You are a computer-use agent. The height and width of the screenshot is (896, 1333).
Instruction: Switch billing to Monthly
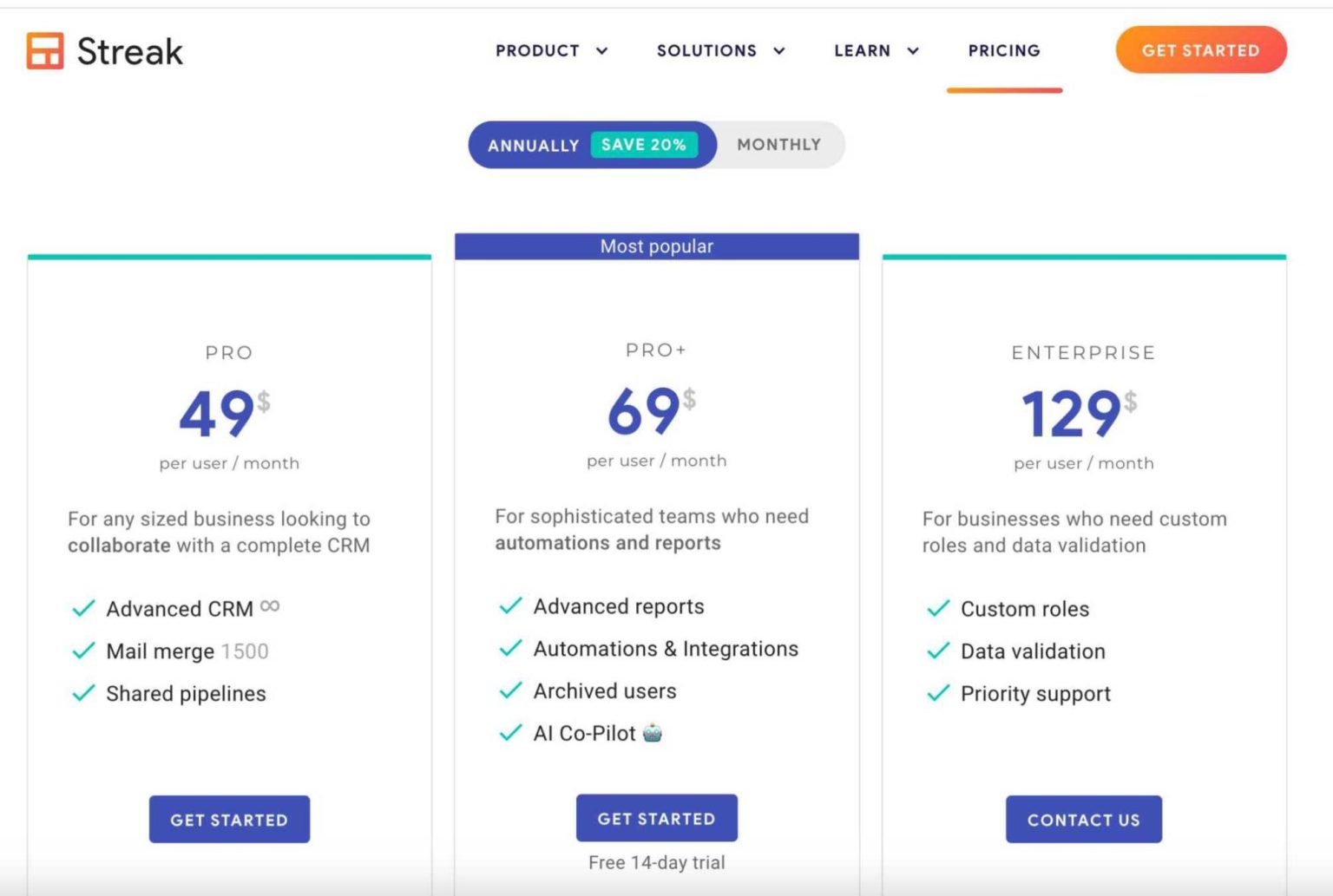[x=778, y=145]
